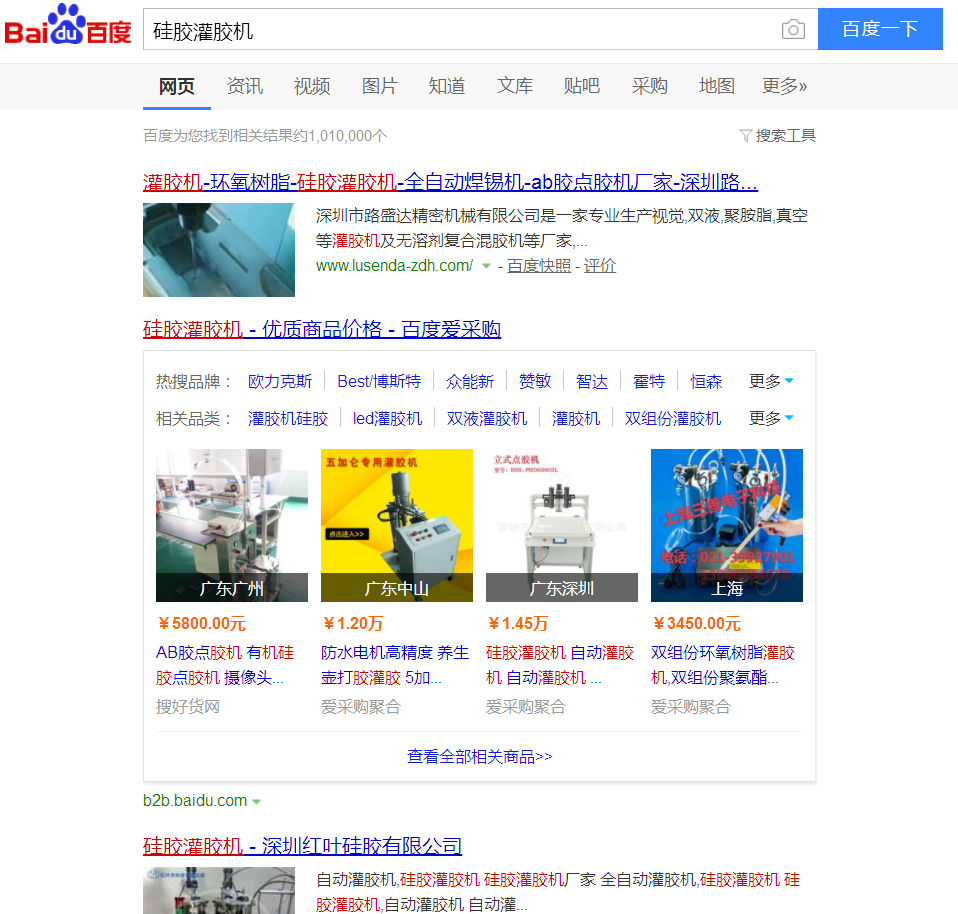
Task: Select category 双液灌胶机
Action: click(x=487, y=419)
